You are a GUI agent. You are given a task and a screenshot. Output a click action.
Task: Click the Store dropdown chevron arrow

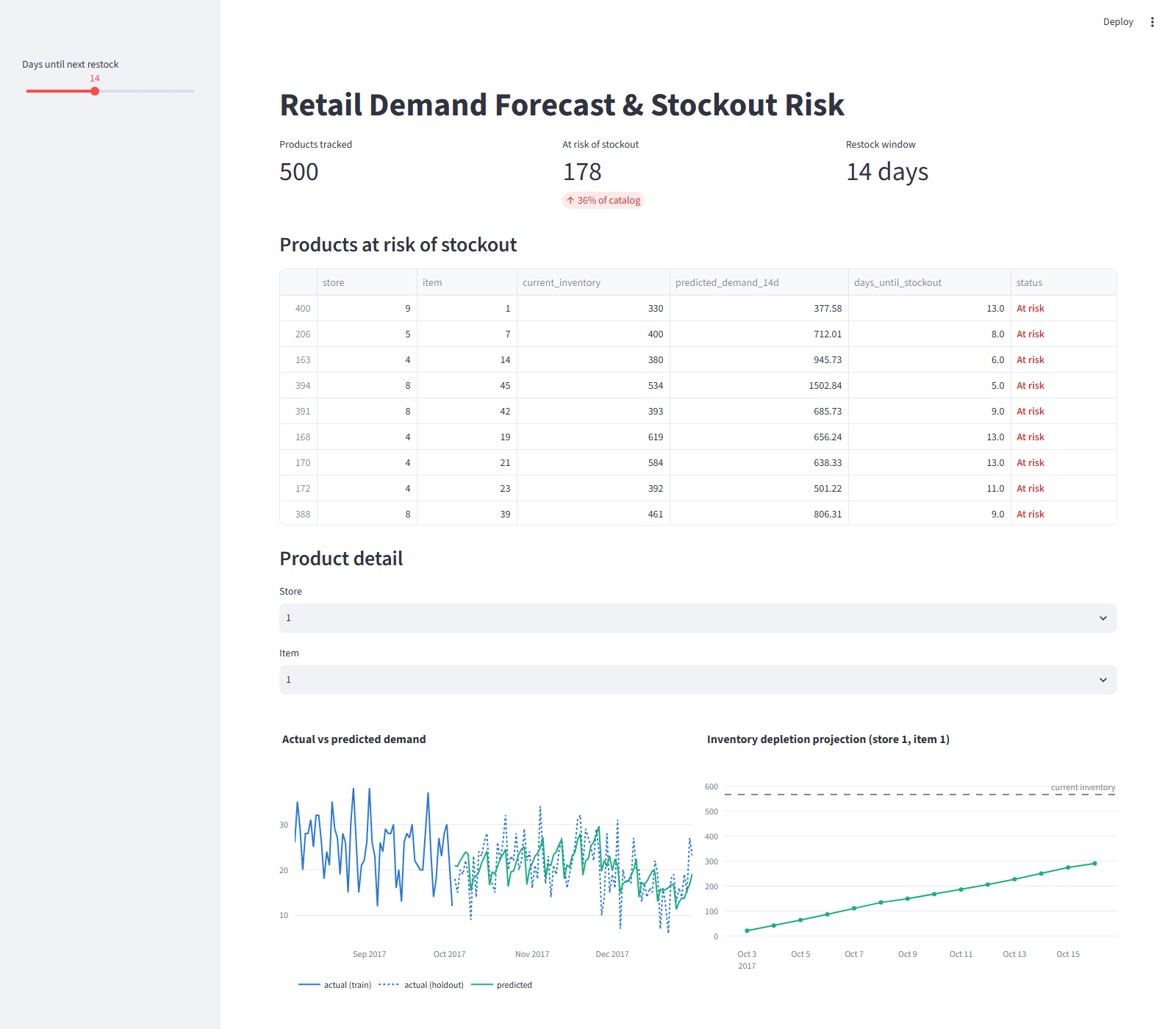coord(1102,618)
